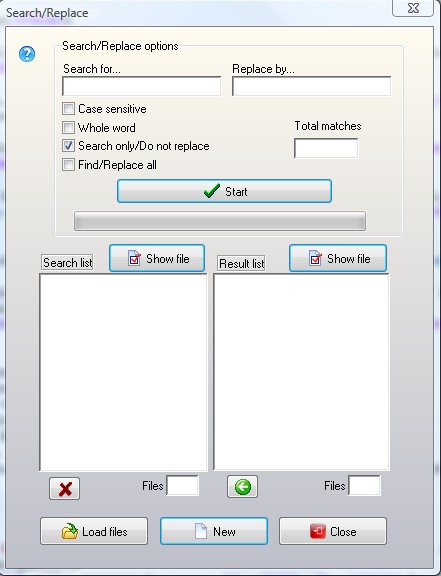
Task: Show file for the Result list
Action: point(338,258)
